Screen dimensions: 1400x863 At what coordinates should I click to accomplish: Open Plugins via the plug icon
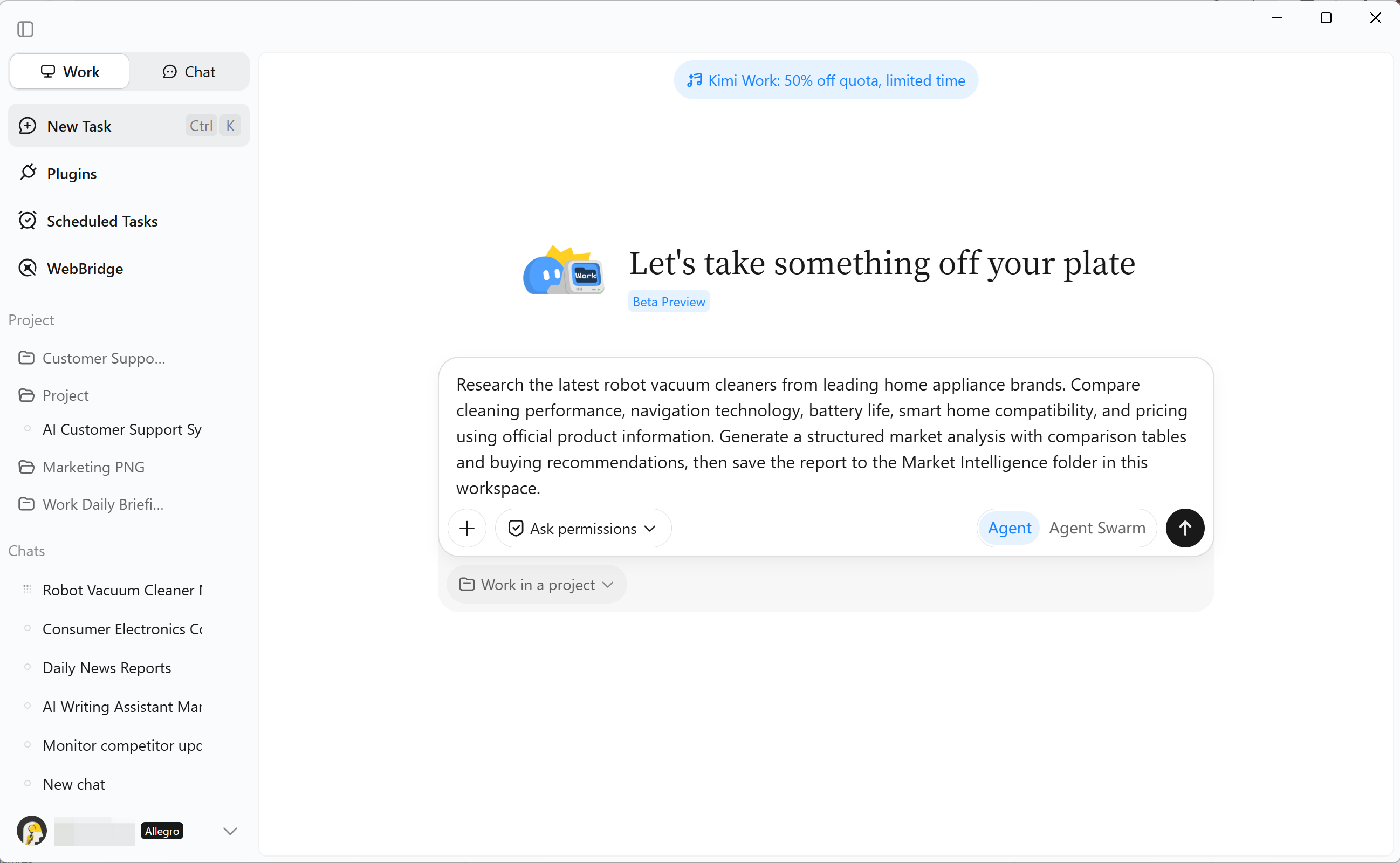tap(28, 173)
